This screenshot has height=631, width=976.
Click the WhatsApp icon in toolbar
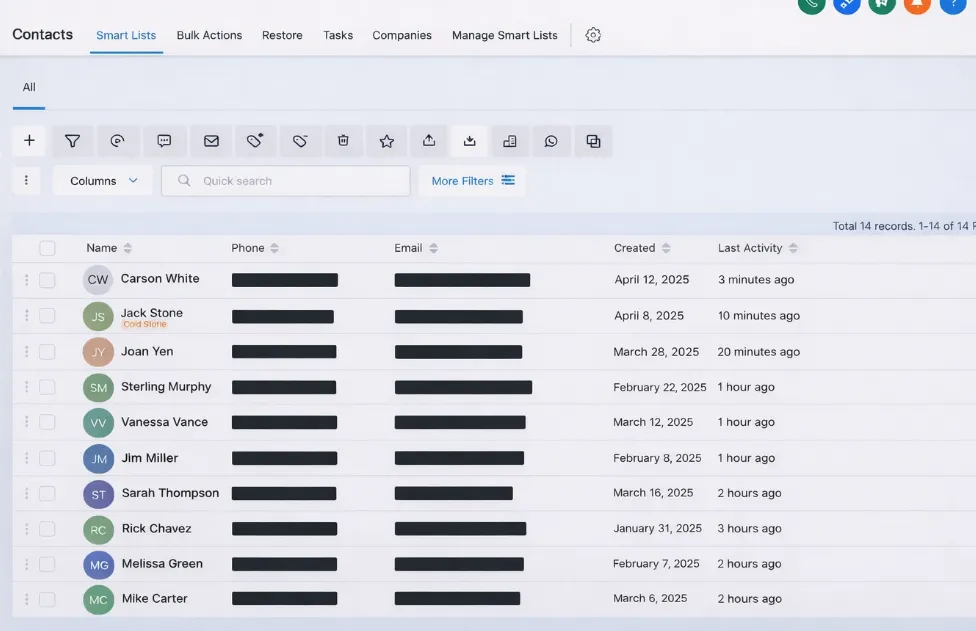point(551,141)
